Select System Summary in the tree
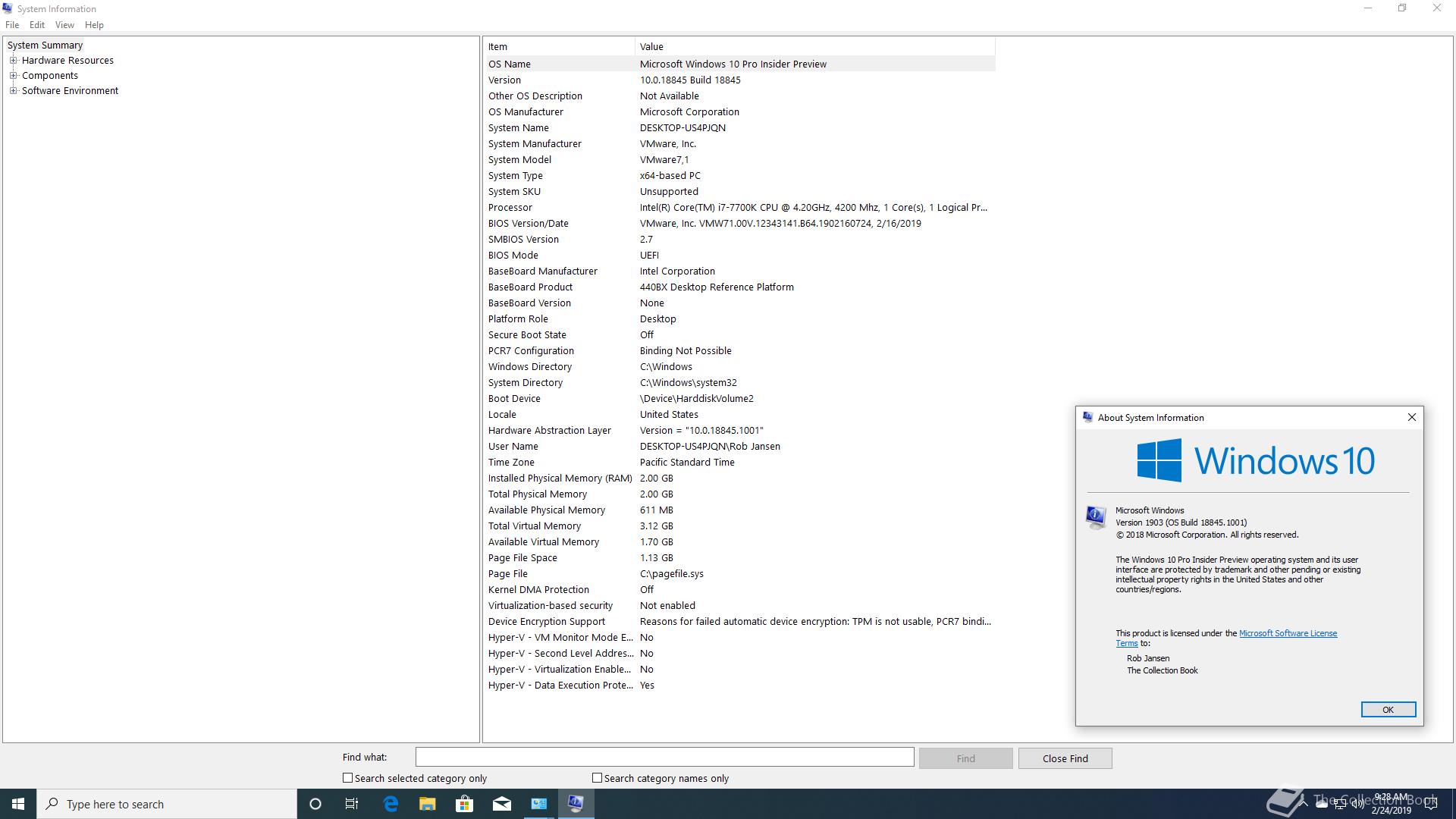 [x=45, y=45]
